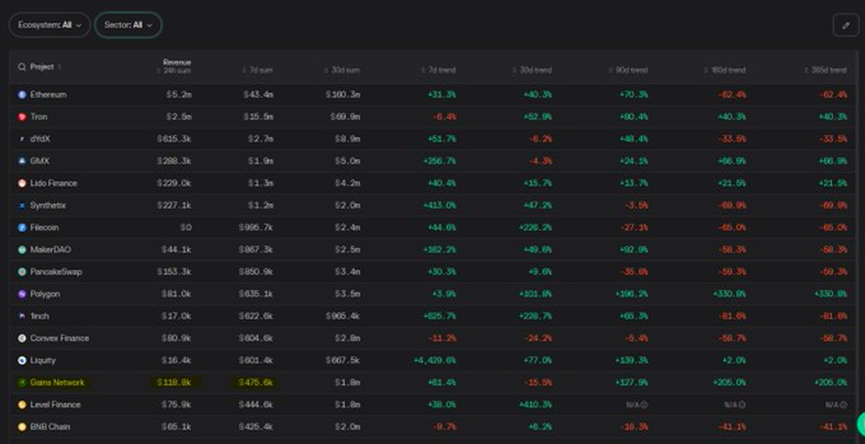Screen dimensions: 865x444
Task: Select Tron 30d sum $69.9m
Action: (345, 117)
